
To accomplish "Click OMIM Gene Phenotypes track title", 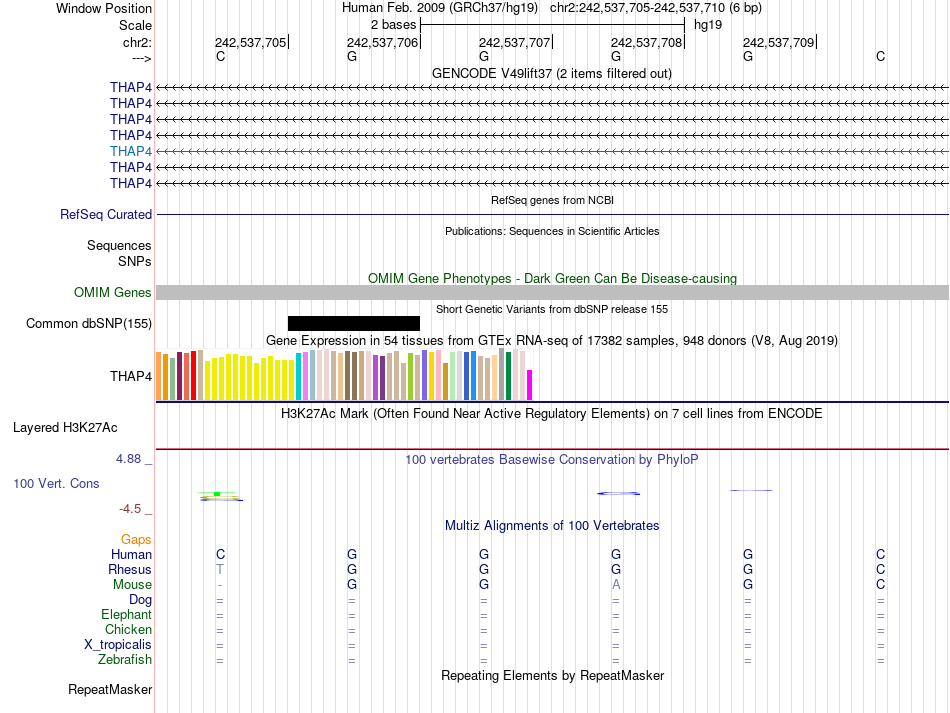I will (552, 279).
